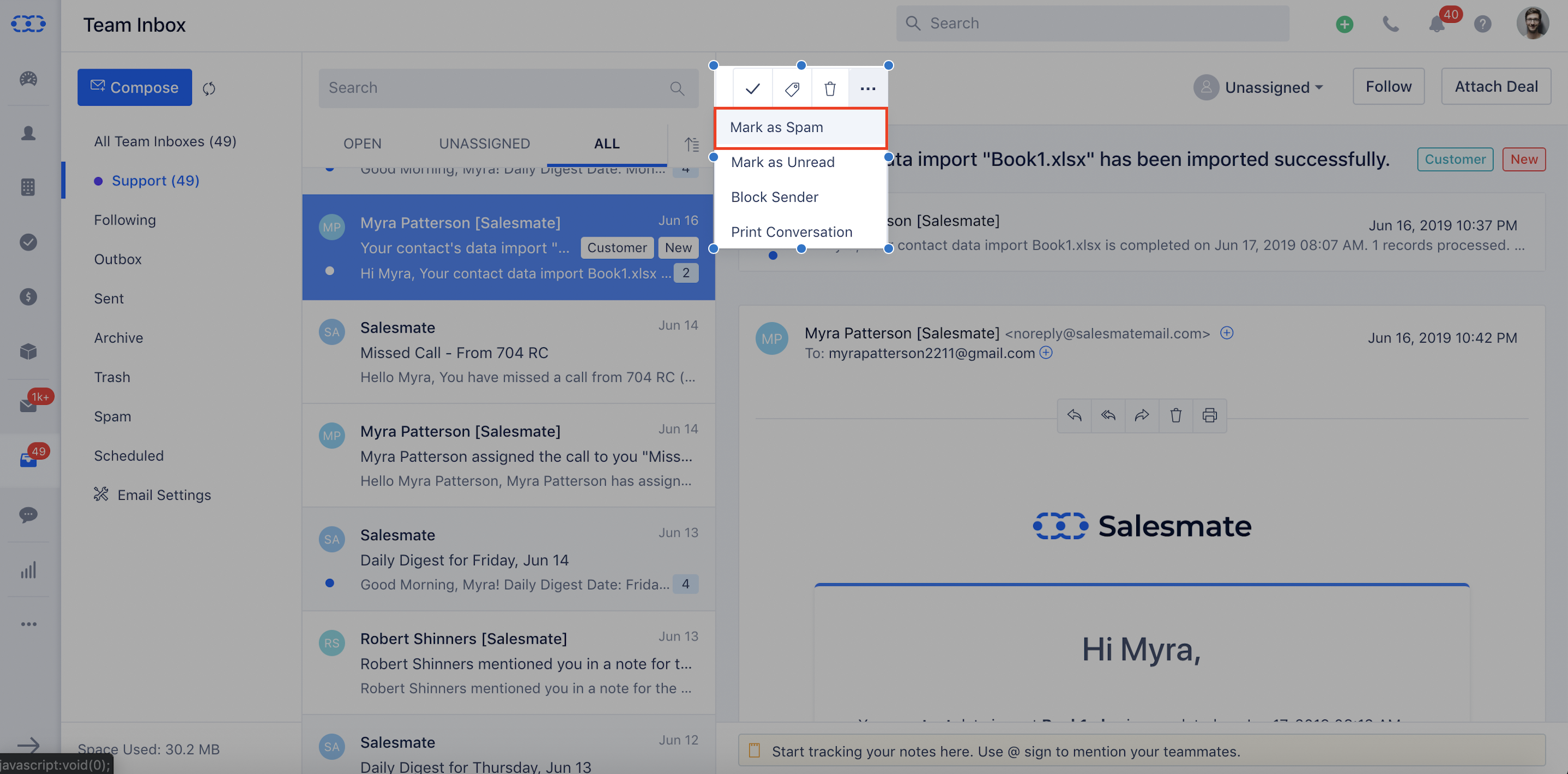
Task: Switch to the UNASSIGNED tab
Action: click(485, 143)
